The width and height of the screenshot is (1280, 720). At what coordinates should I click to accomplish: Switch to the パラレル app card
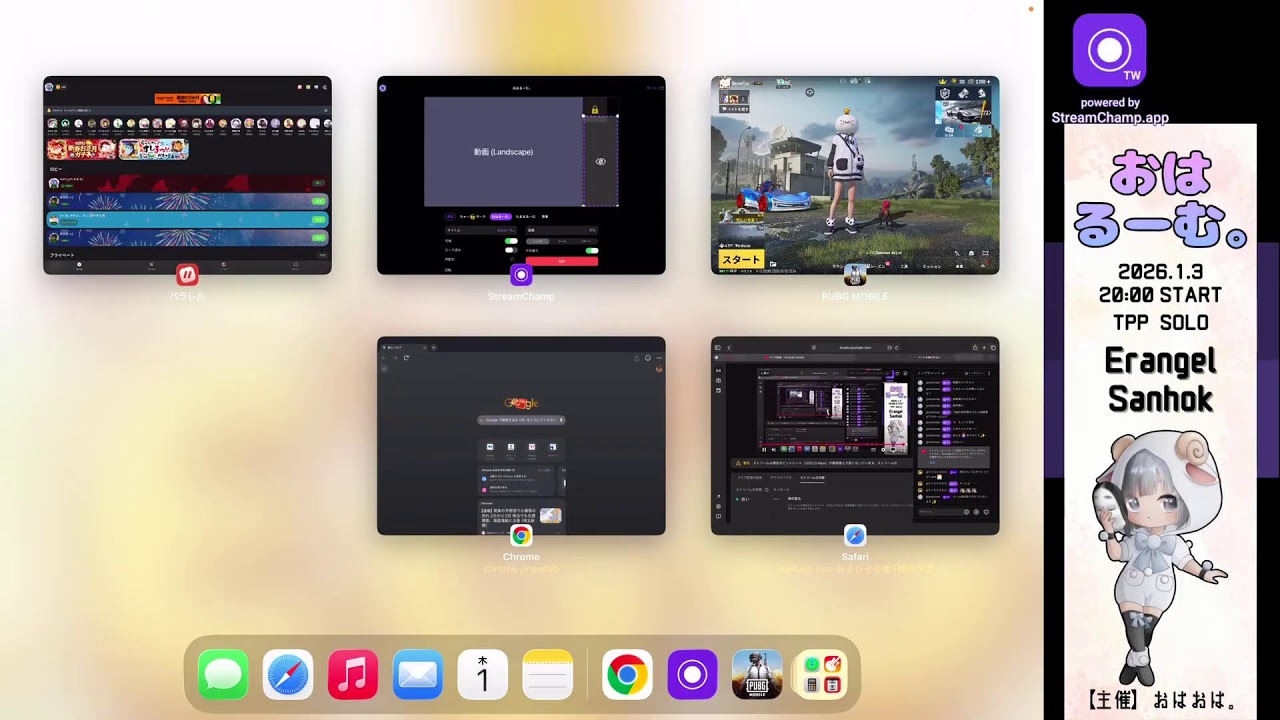point(187,175)
